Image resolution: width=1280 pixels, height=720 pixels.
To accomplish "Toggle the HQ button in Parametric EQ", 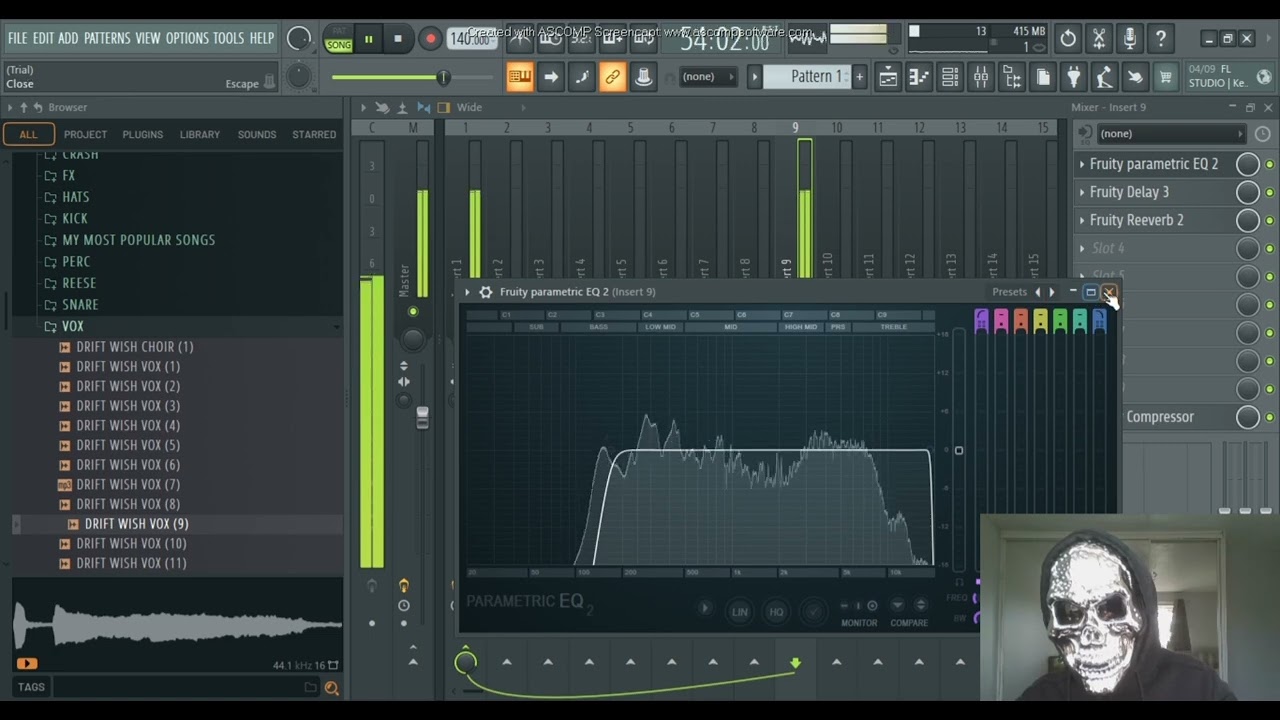I will pos(776,612).
